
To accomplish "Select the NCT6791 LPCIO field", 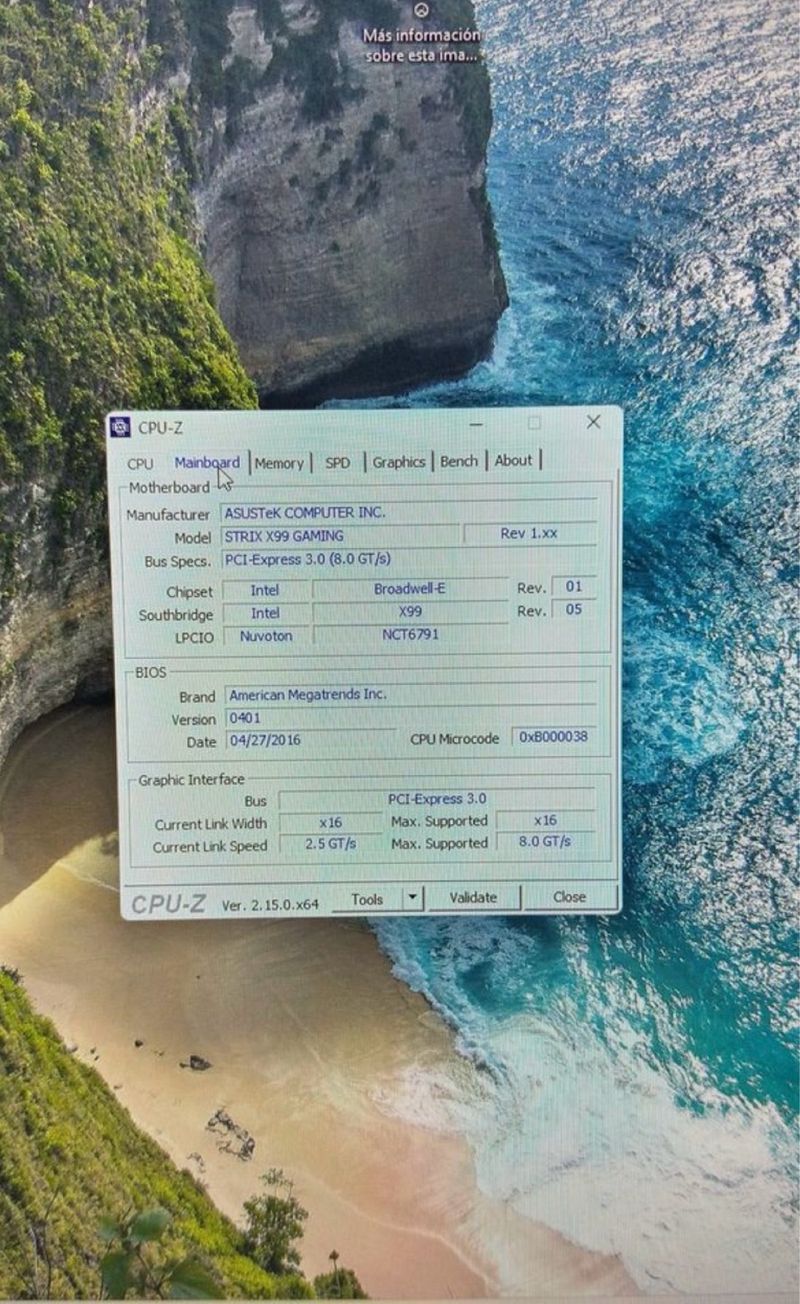I will pos(410,634).
